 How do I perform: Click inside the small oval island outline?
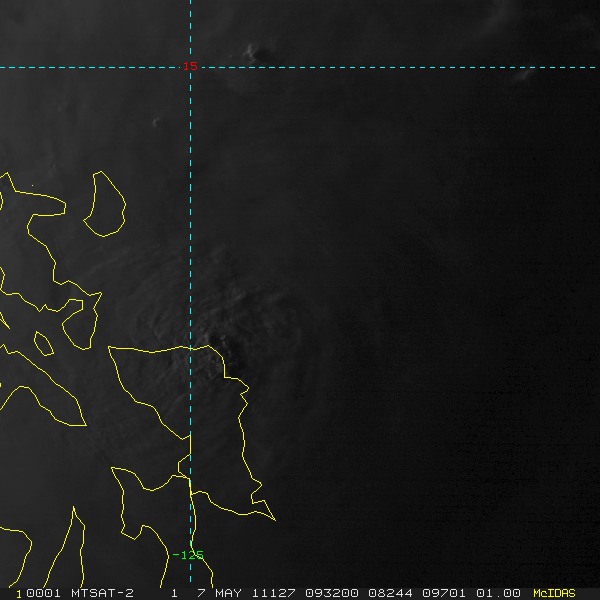pyautogui.click(x=44, y=344)
